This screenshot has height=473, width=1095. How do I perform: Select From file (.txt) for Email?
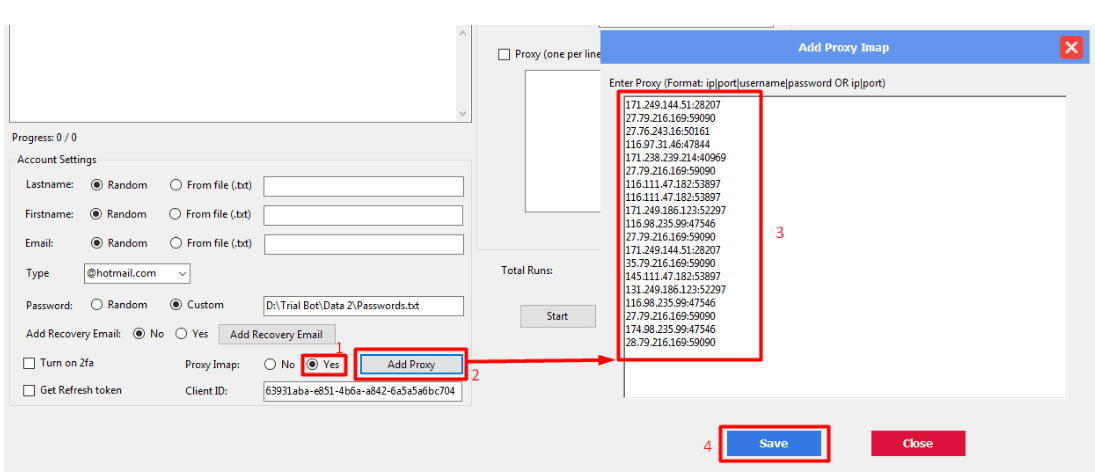tap(176, 243)
